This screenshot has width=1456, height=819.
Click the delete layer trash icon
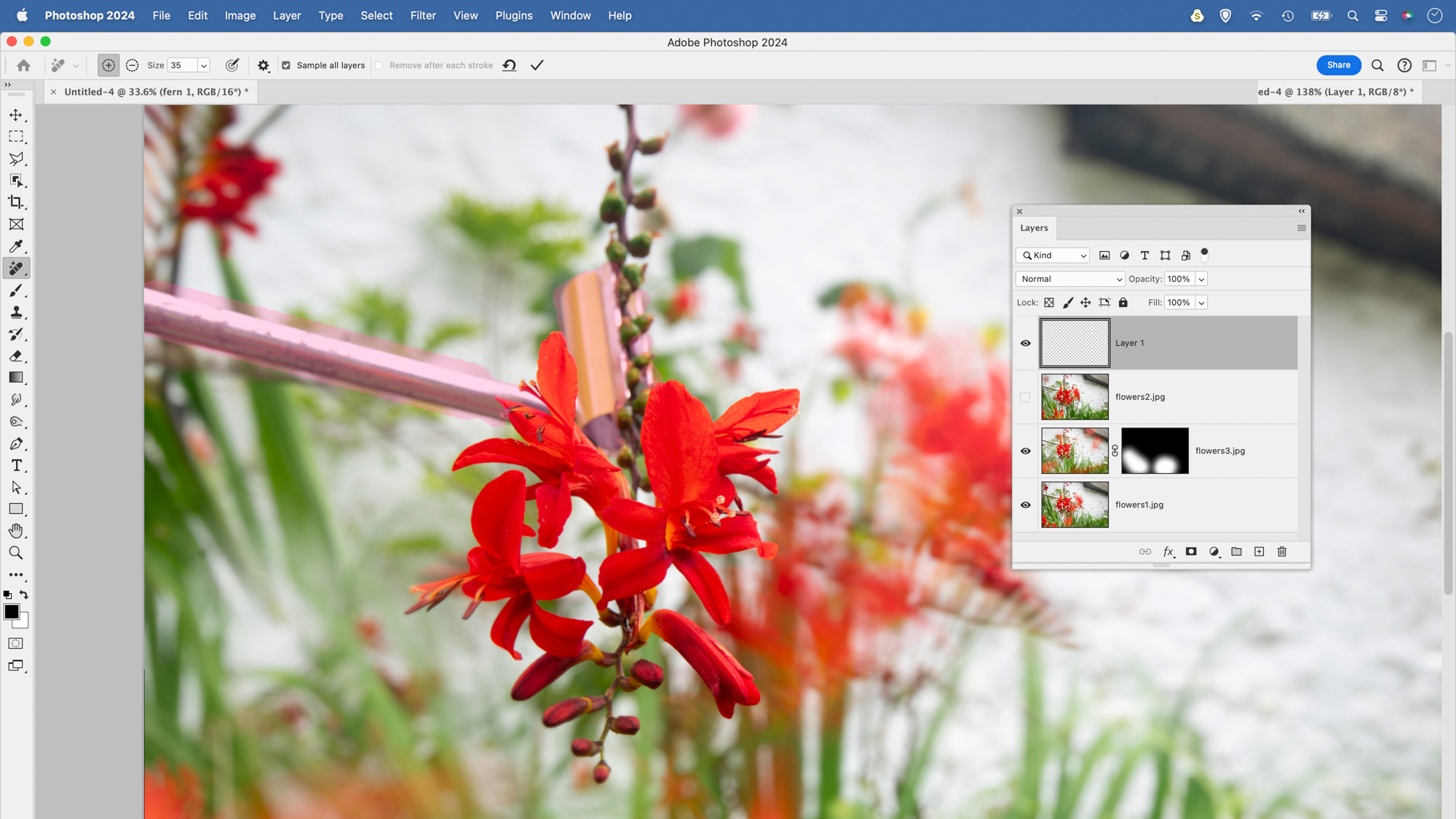1282,552
